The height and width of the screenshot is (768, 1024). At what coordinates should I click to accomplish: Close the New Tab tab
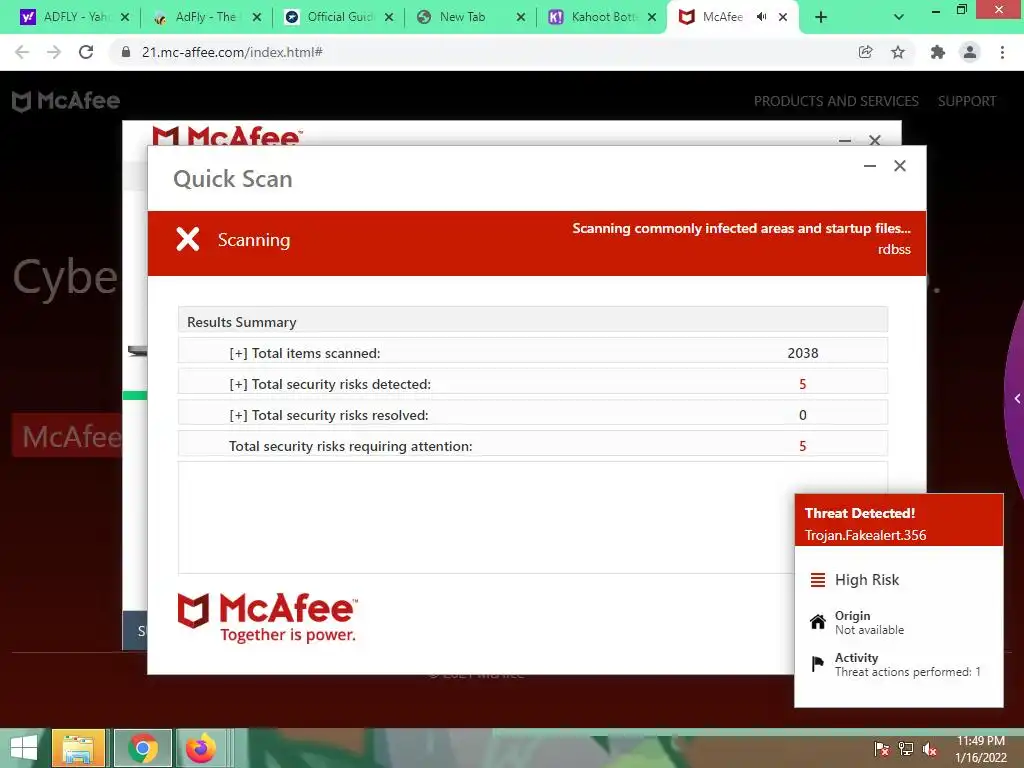(520, 17)
